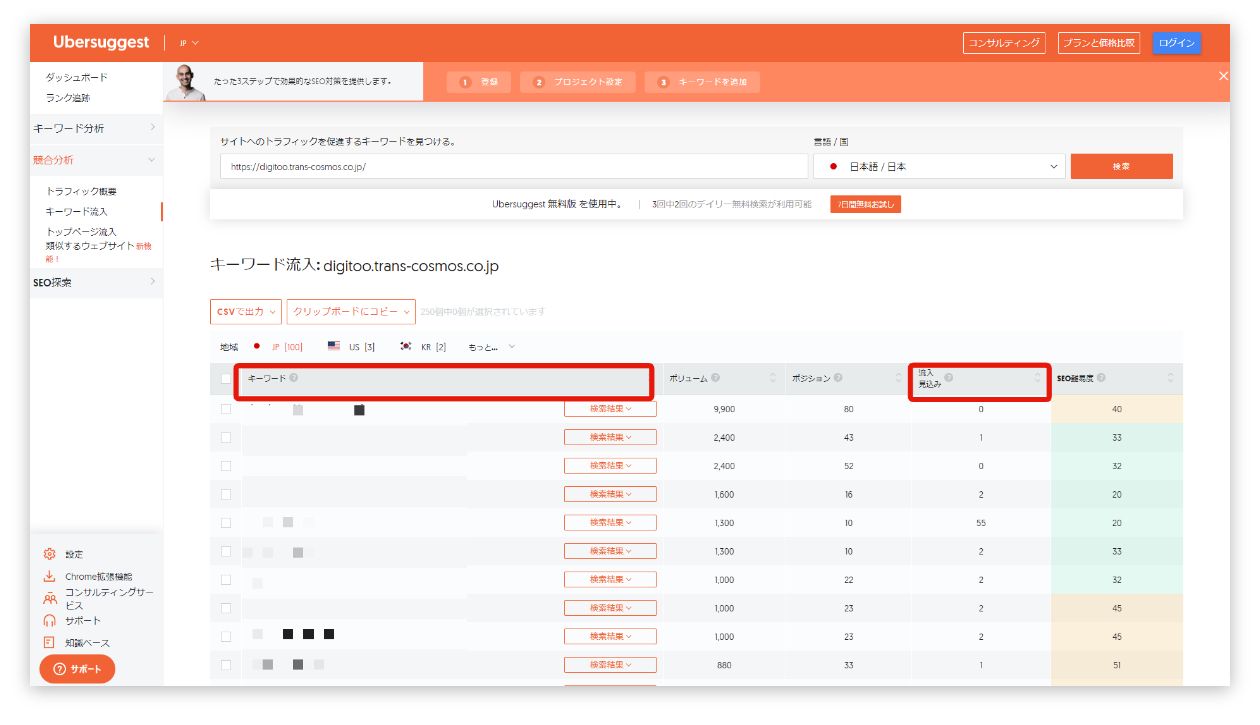The width and height of the screenshot is (1260, 725).
Task: Open ランク追跡 in sidebar
Action: point(68,98)
